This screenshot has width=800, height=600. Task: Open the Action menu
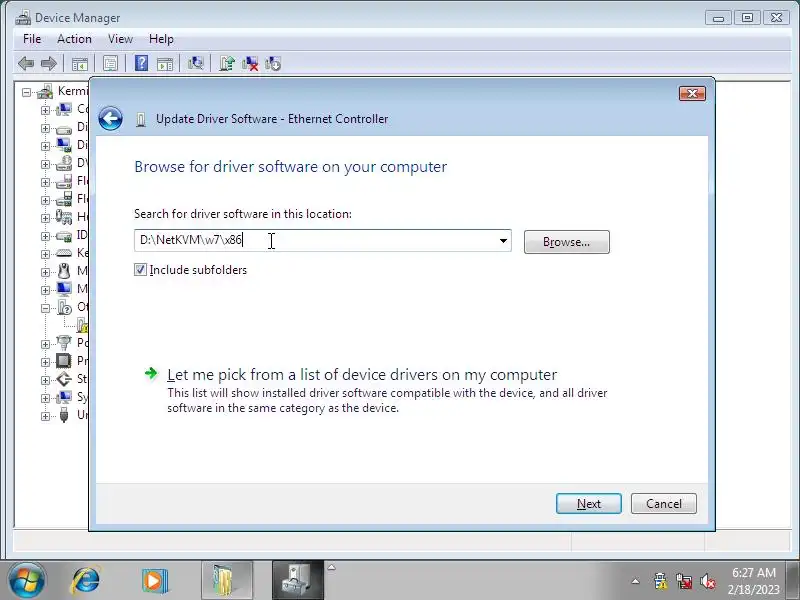click(x=74, y=39)
